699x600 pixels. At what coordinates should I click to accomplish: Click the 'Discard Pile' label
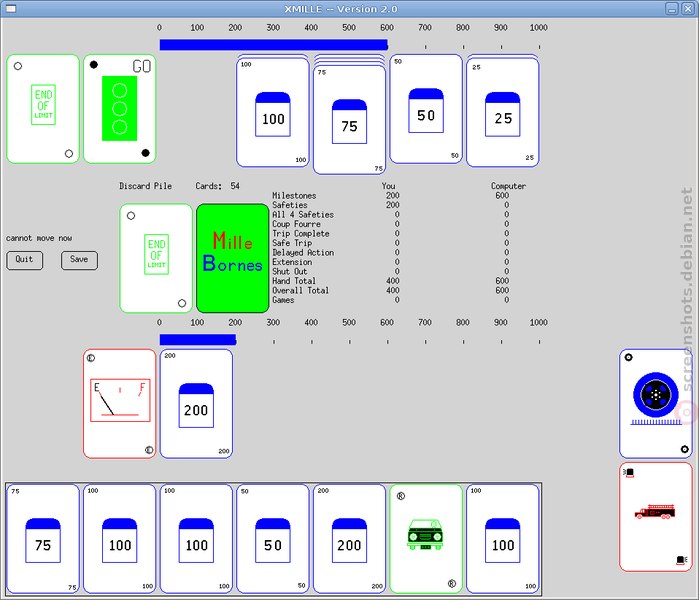coord(145,186)
